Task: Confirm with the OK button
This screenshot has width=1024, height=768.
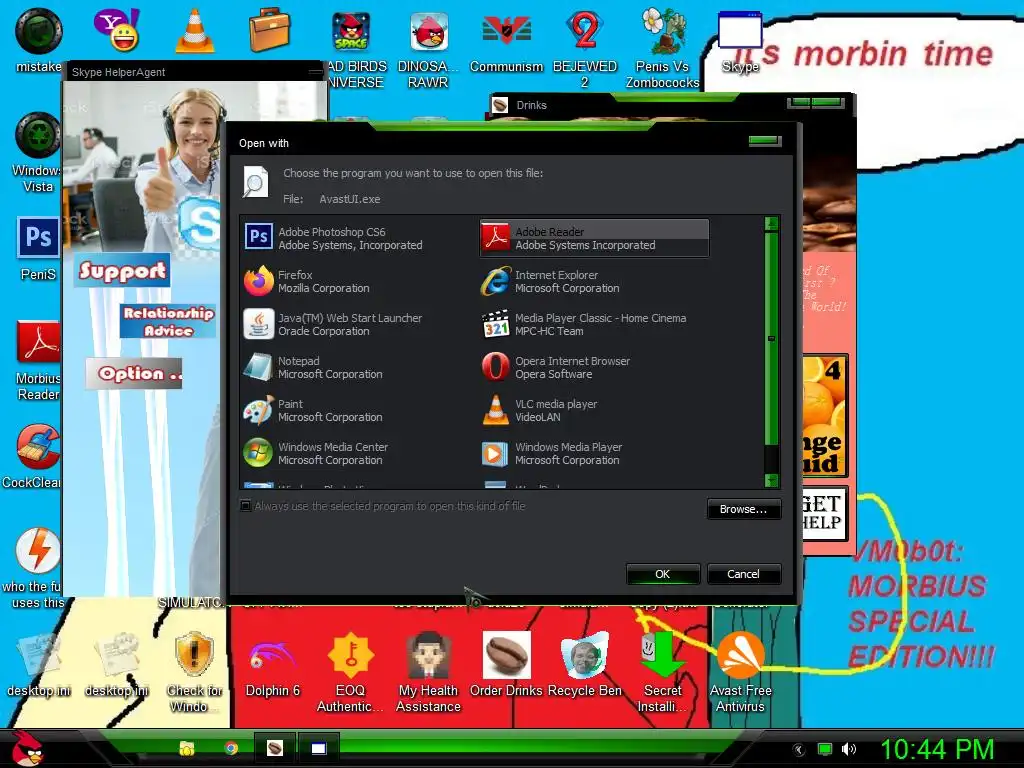Action: pyautogui.click(x=662, y=574)
